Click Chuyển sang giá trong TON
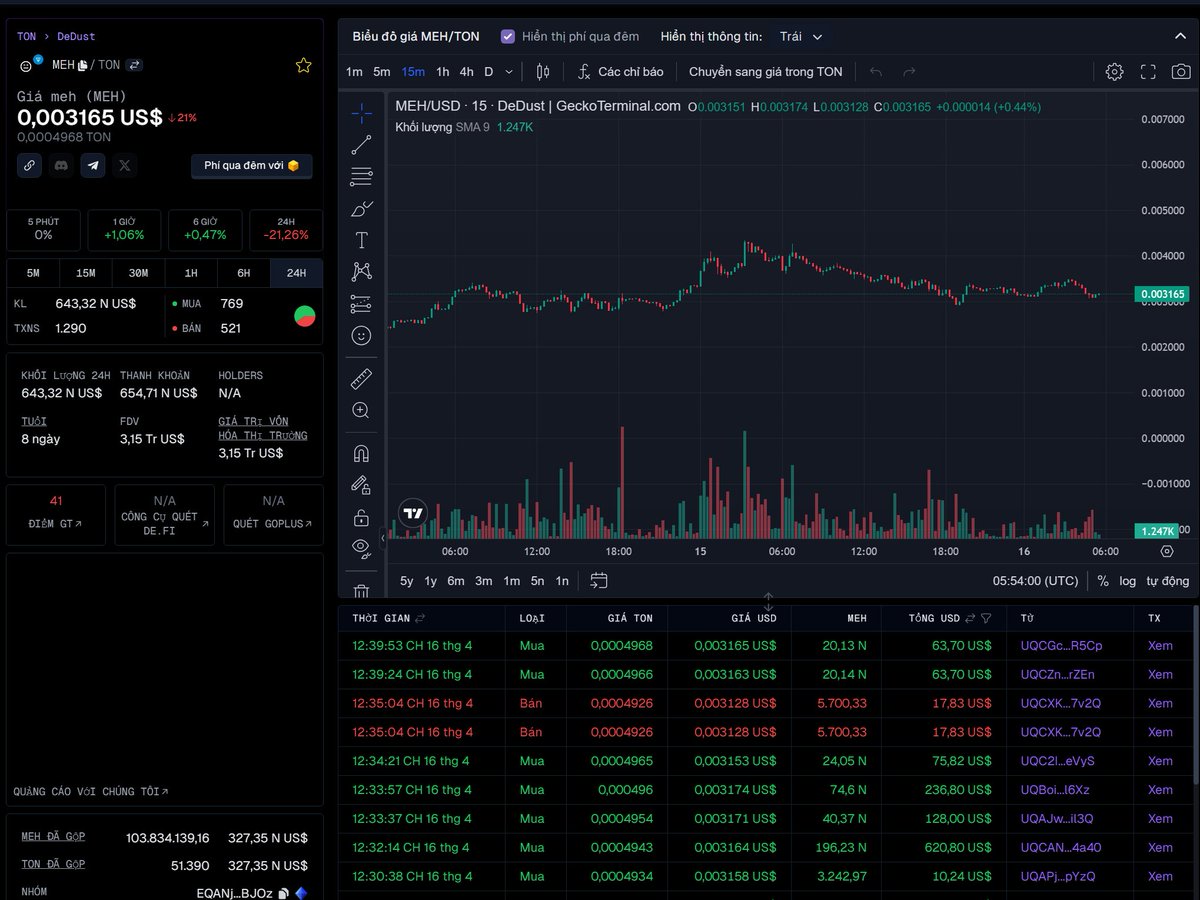The height and width of the screenshot is (900, 1200). [x=765, y=72]
